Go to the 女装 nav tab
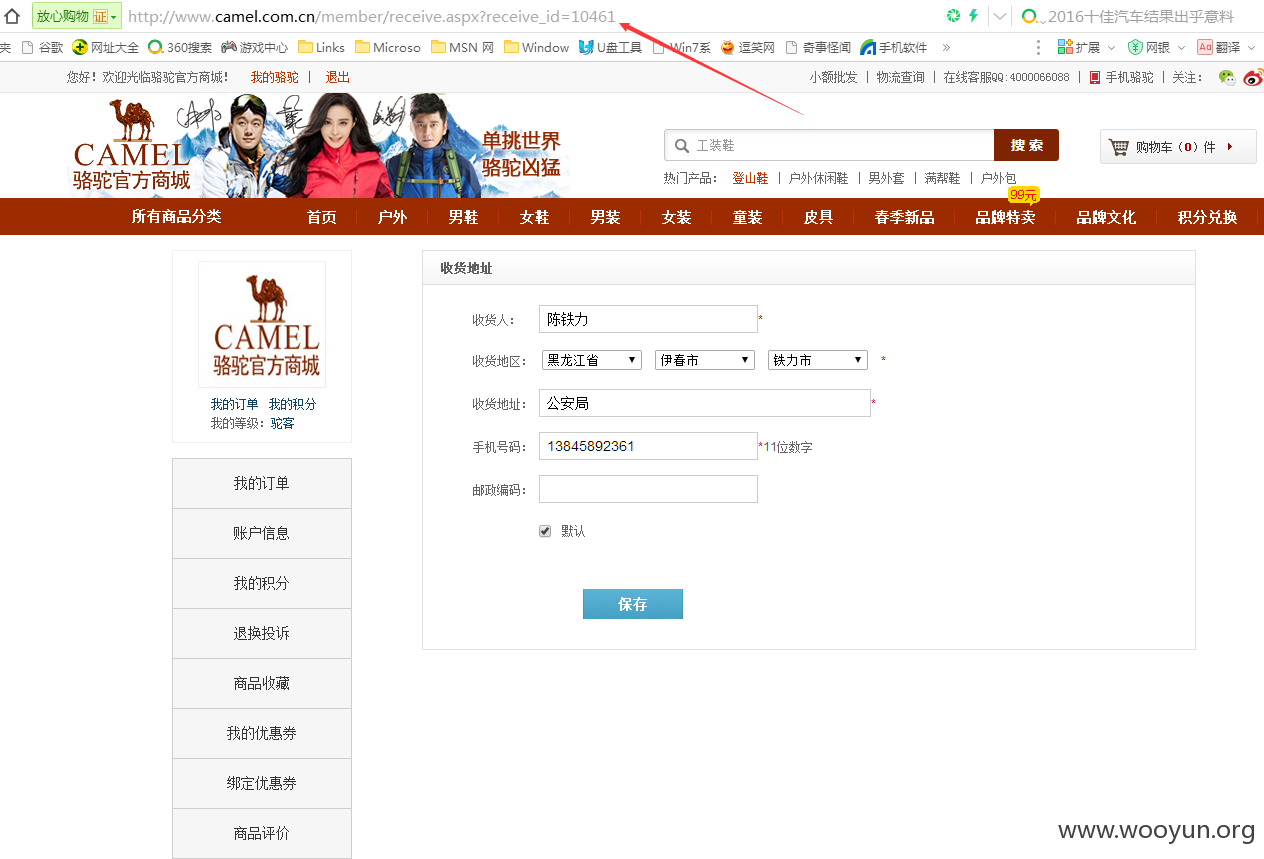 point(676,217)
